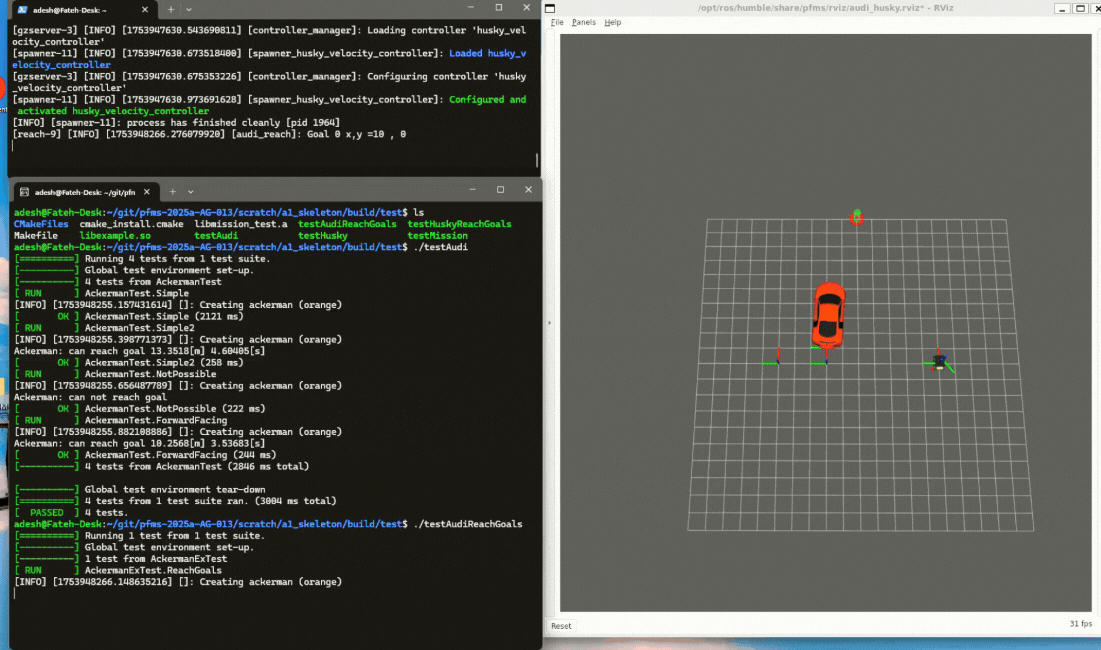Expand bottom terminal profile dropdown arrow

point(189,191)
